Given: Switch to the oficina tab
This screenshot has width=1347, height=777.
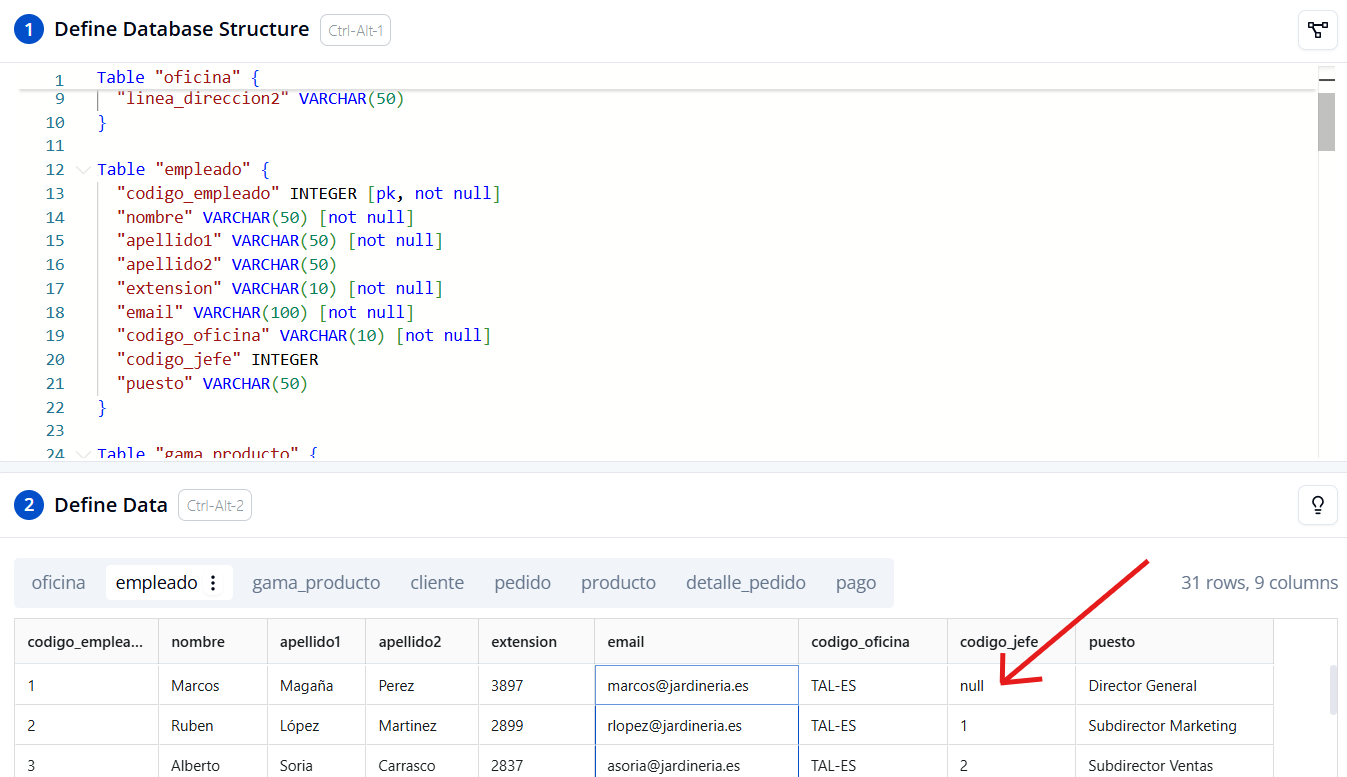Looking at the screenshot, I should coord(58,583).
